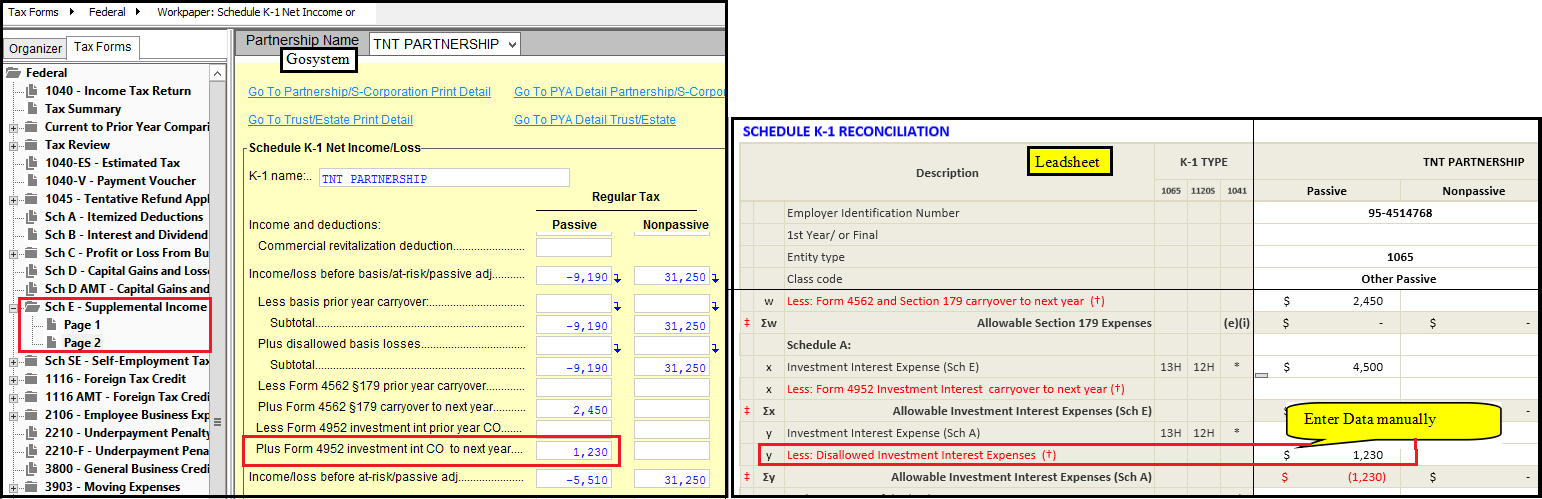The image size is (1542, 499).
Task: Expand the Sch D Capital Gains node
Action: tap(13, 271)
